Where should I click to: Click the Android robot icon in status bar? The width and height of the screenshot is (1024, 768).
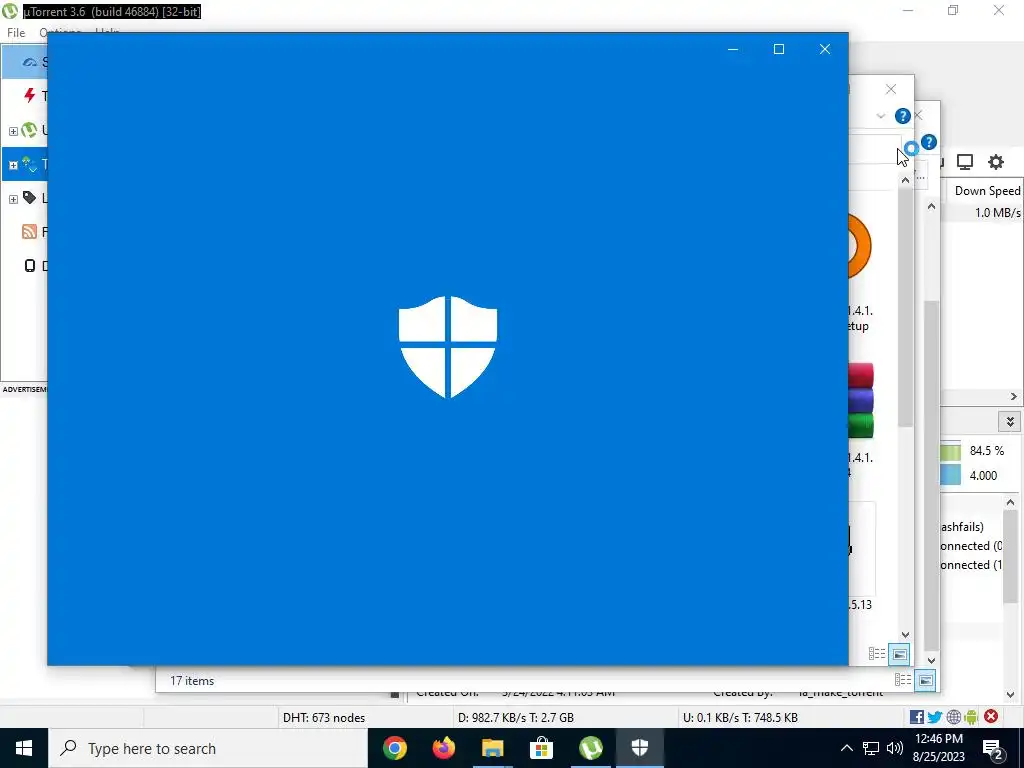coord(971,717)
